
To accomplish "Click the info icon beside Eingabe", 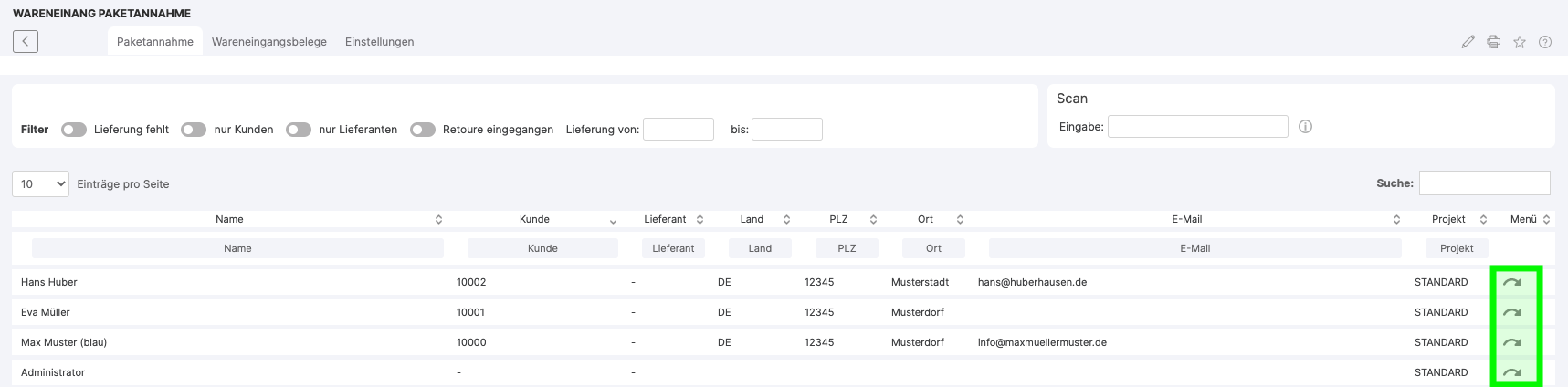I will tap(1305, 127).
